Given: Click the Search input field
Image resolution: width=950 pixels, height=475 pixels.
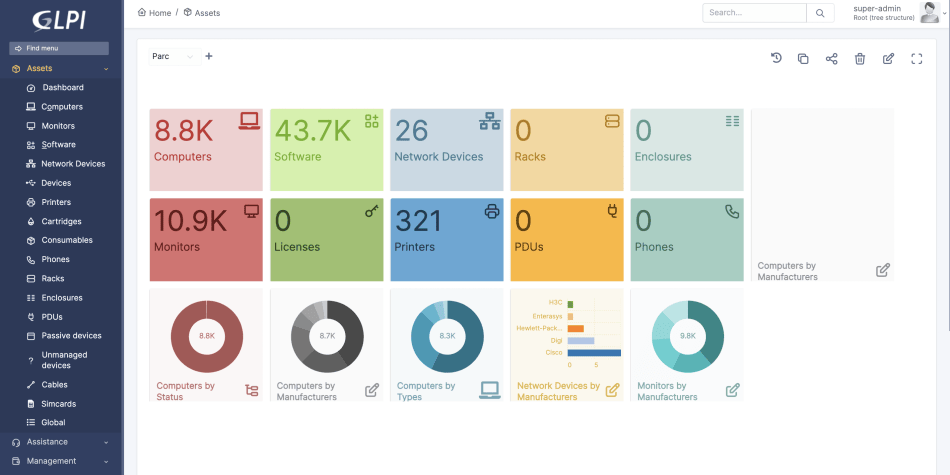Looking at the screenshot, I should 754,13.
